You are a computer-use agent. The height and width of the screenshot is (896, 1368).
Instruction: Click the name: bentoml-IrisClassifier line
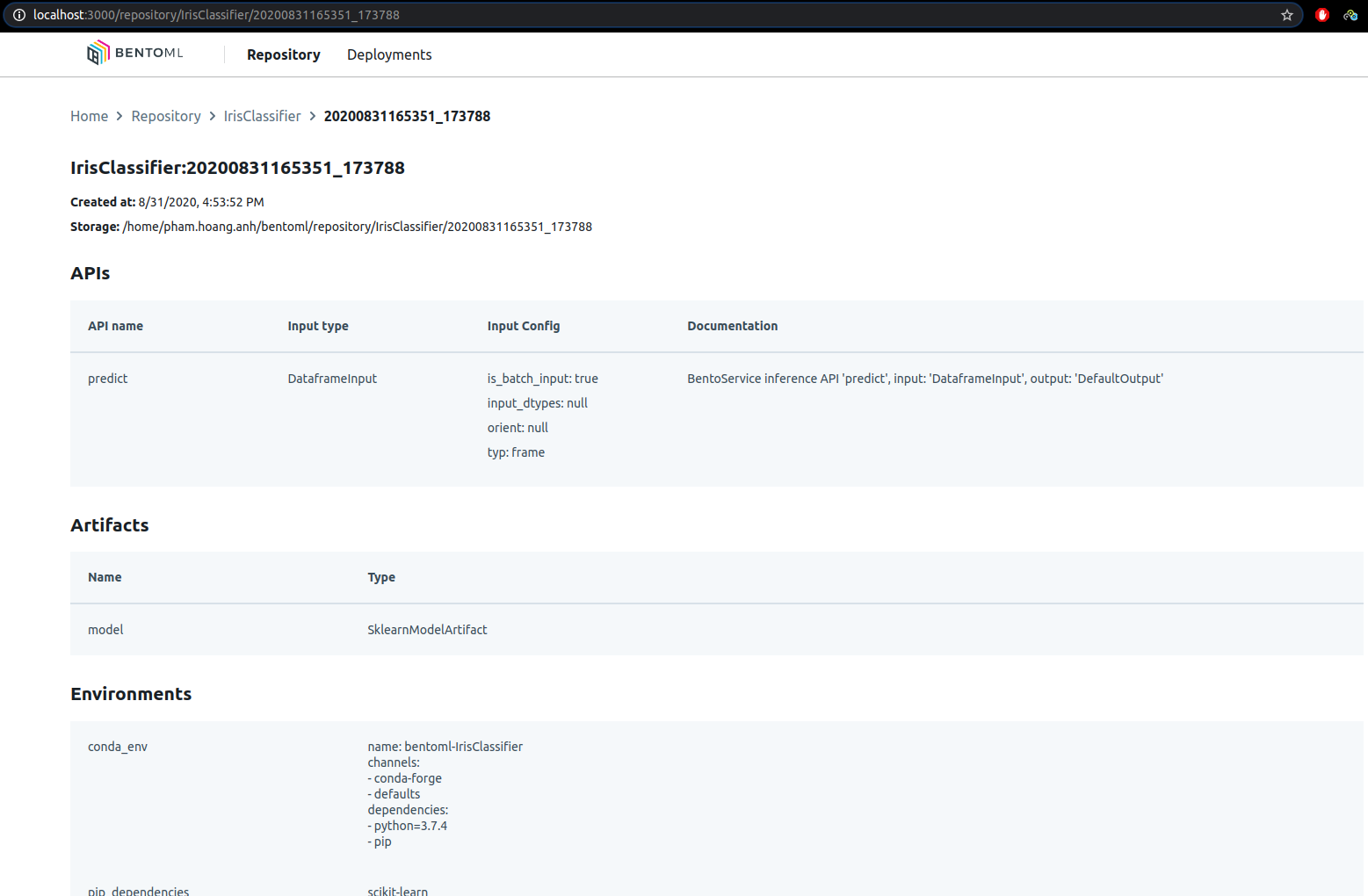(445, 747)
